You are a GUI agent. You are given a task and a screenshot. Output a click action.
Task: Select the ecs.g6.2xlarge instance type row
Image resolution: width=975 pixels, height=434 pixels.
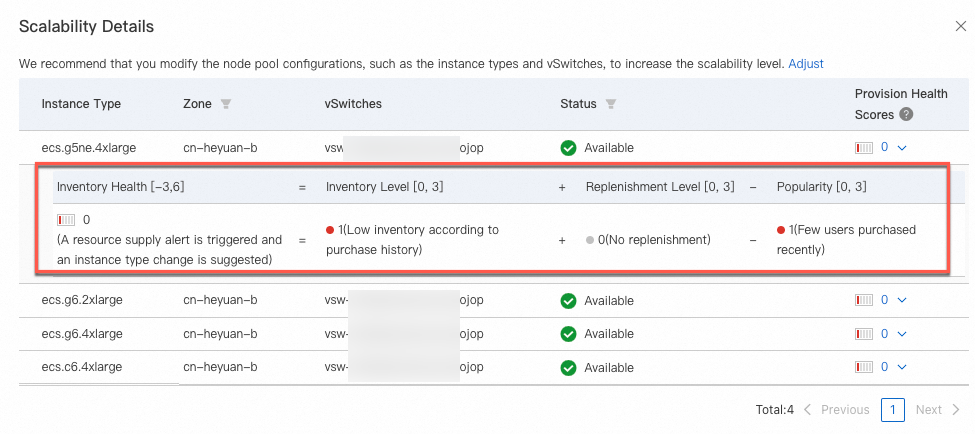88,300
